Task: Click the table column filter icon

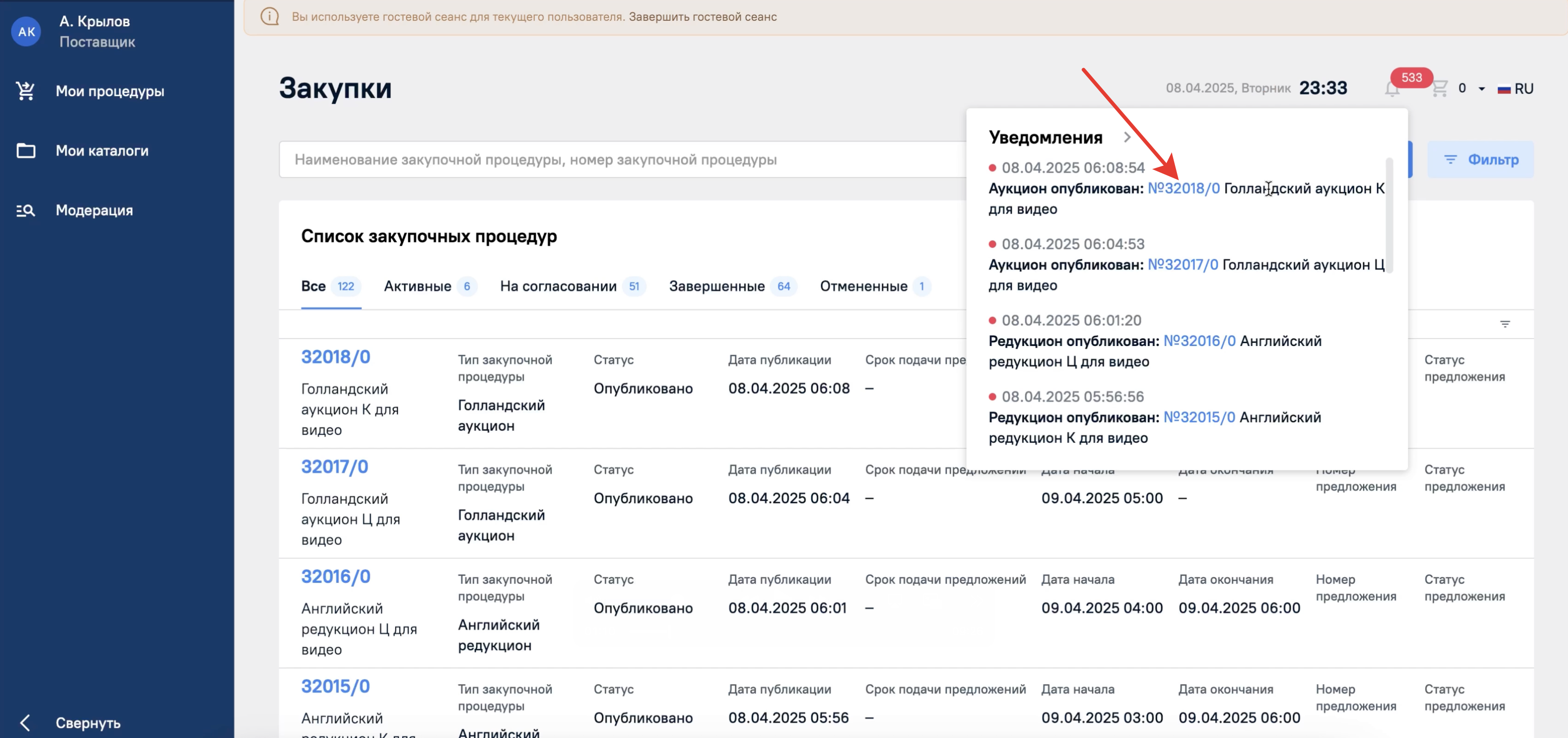Action: click(1505, 324)
